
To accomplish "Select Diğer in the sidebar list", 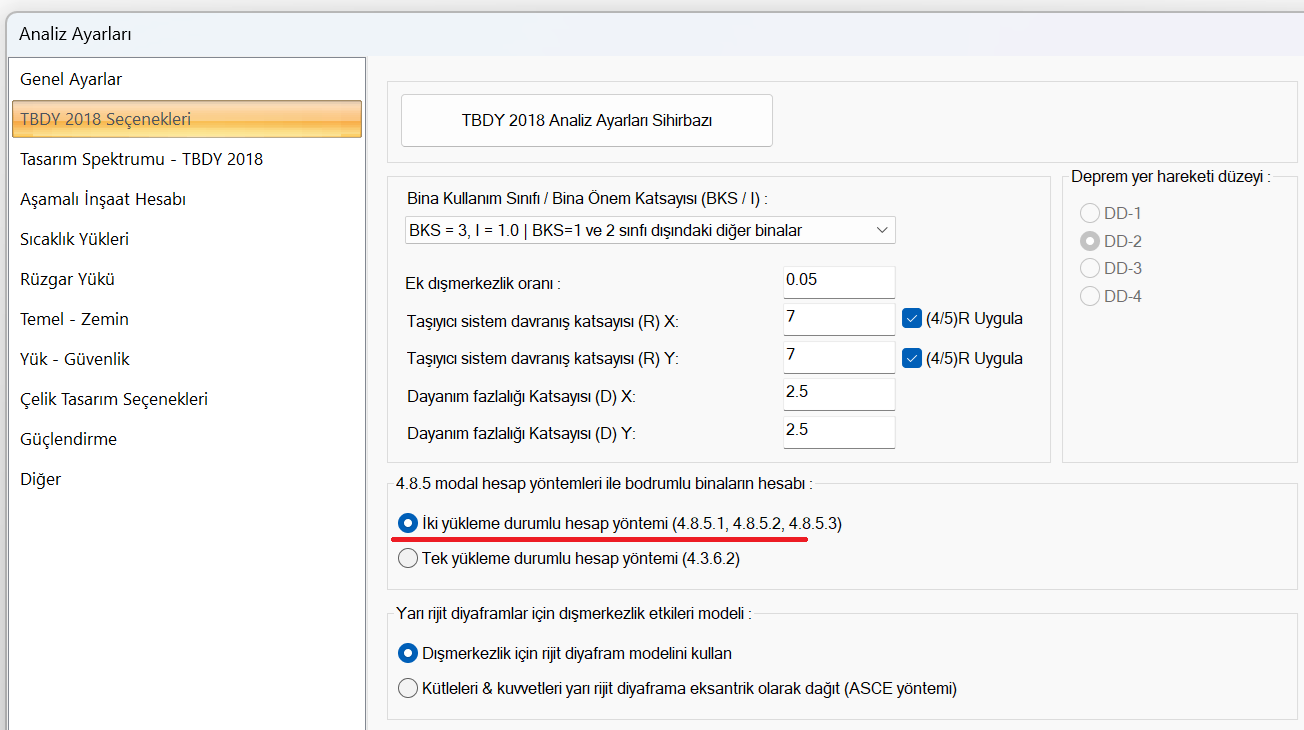I will [41, 479].
